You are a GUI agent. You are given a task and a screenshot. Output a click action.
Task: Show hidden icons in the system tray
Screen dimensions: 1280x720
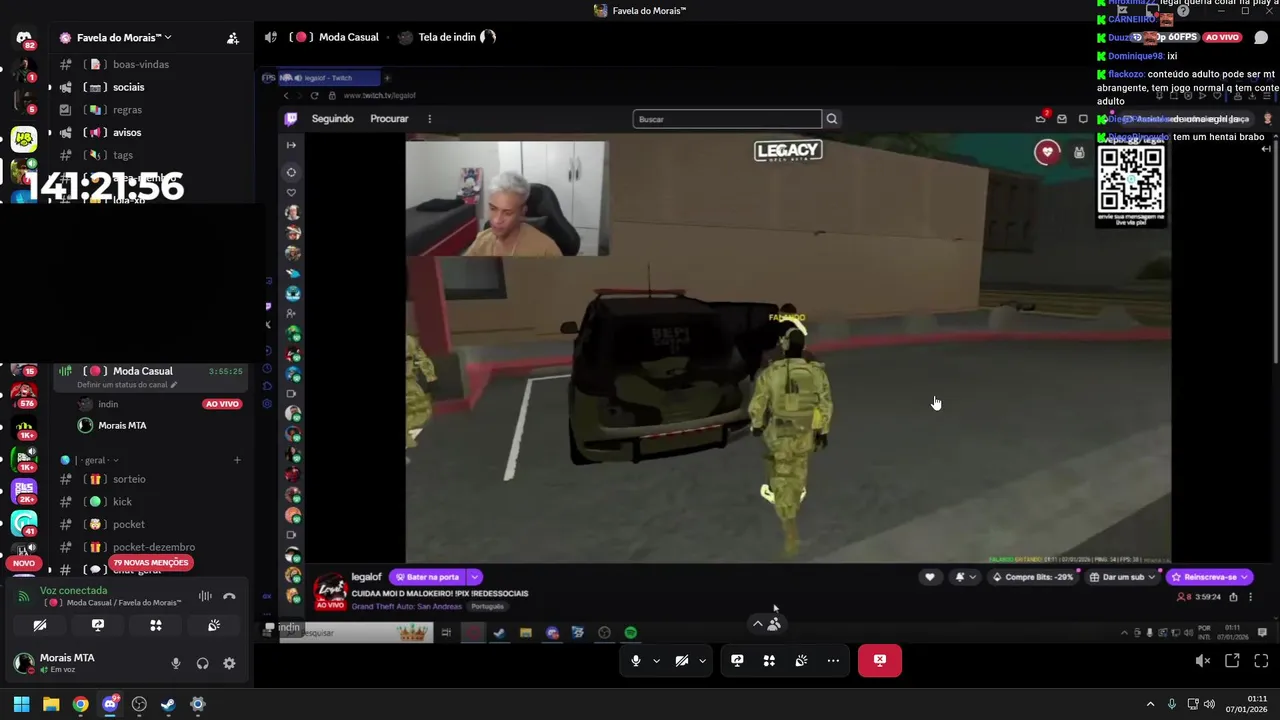point(1150,704)
